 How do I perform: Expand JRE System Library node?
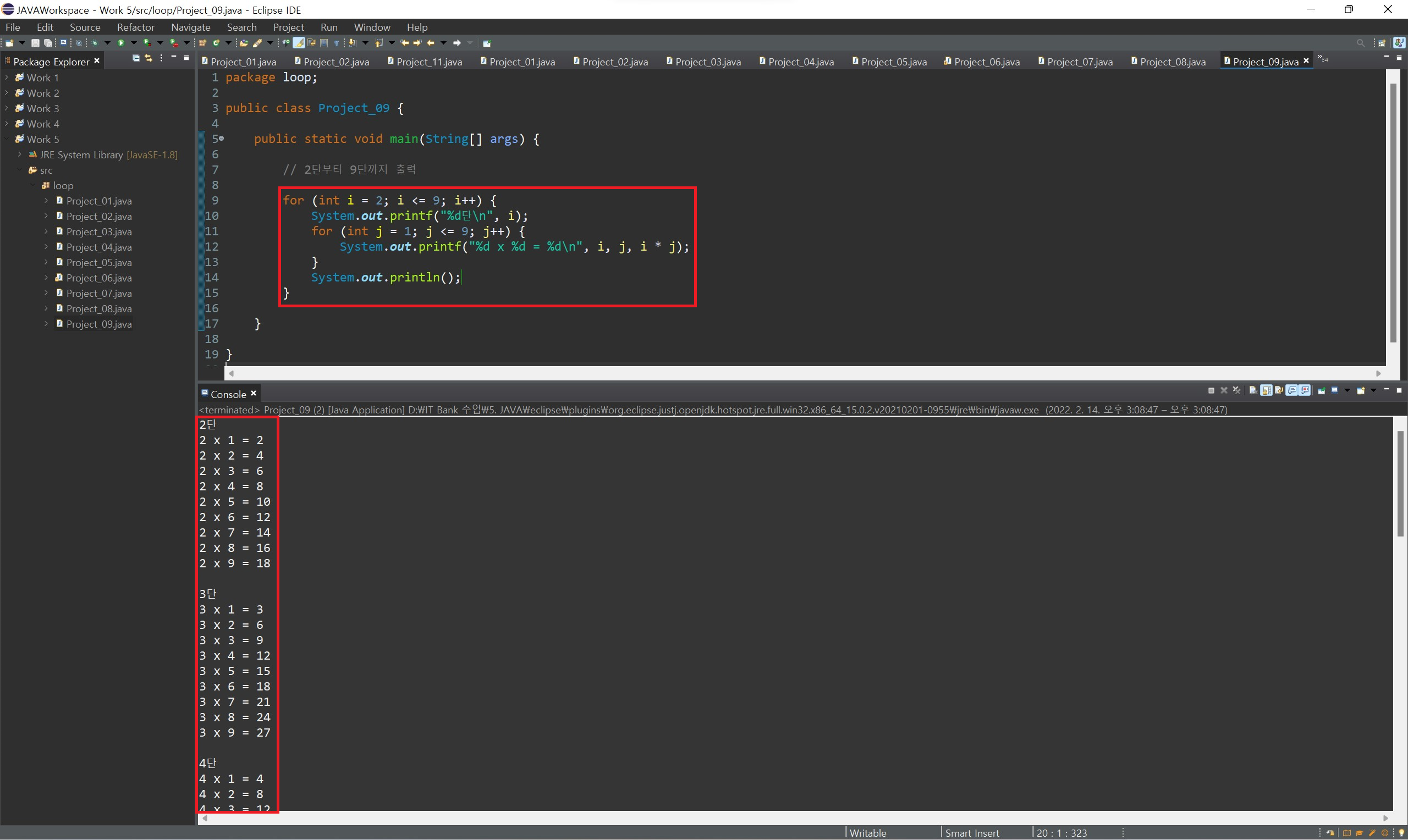(x=20, y=154)
